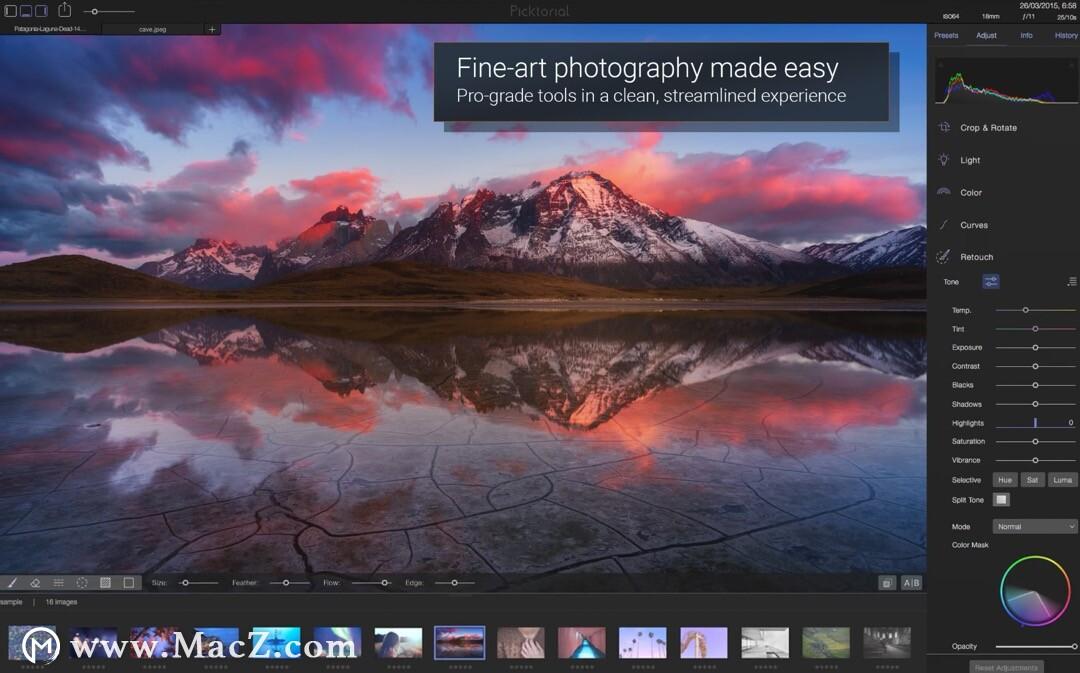Select the woman portrait thumbnail
Screen dimensions: 1080x673
398,642
